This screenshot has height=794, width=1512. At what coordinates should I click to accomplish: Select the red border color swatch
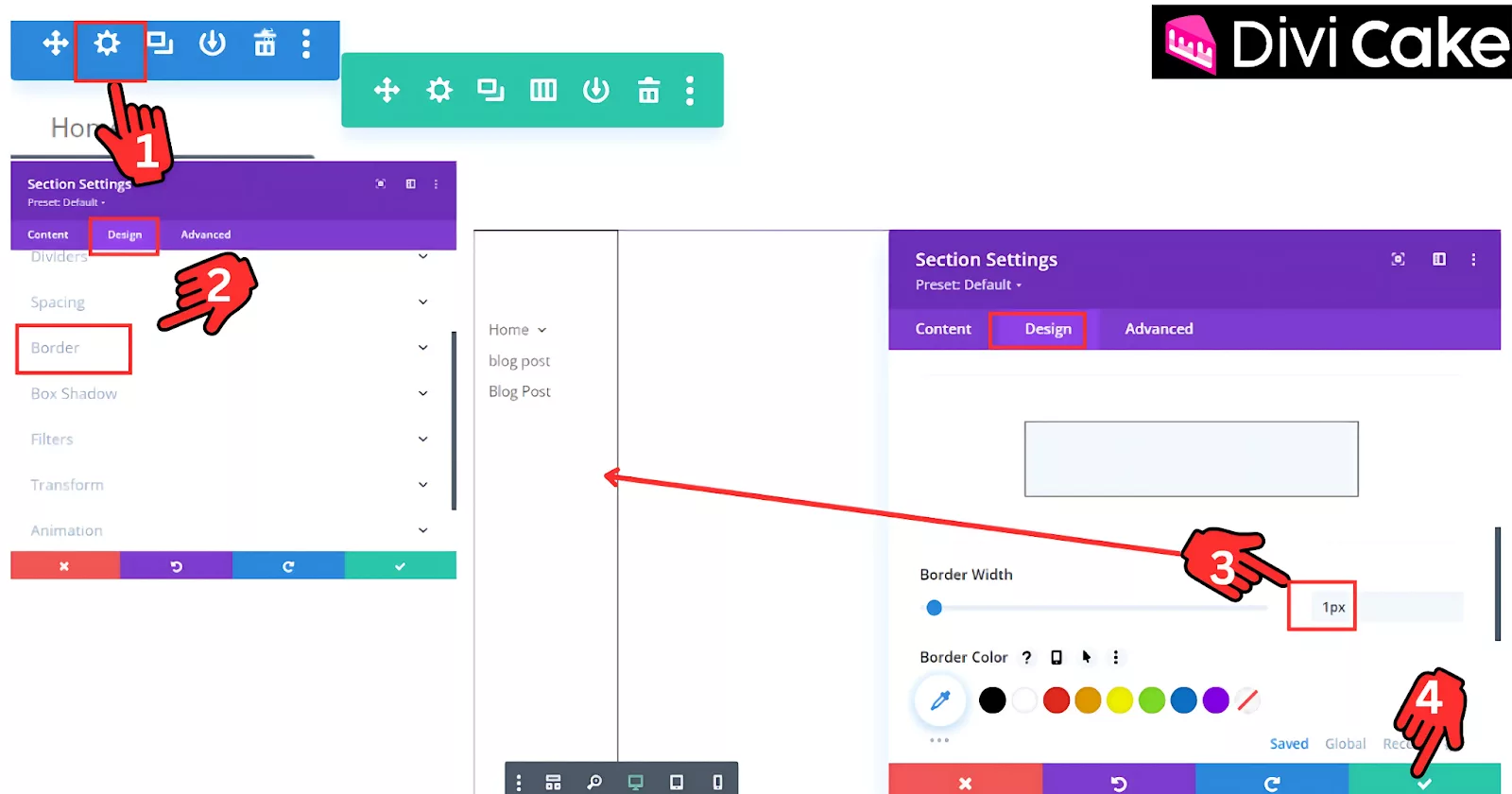pos(1057,700)
